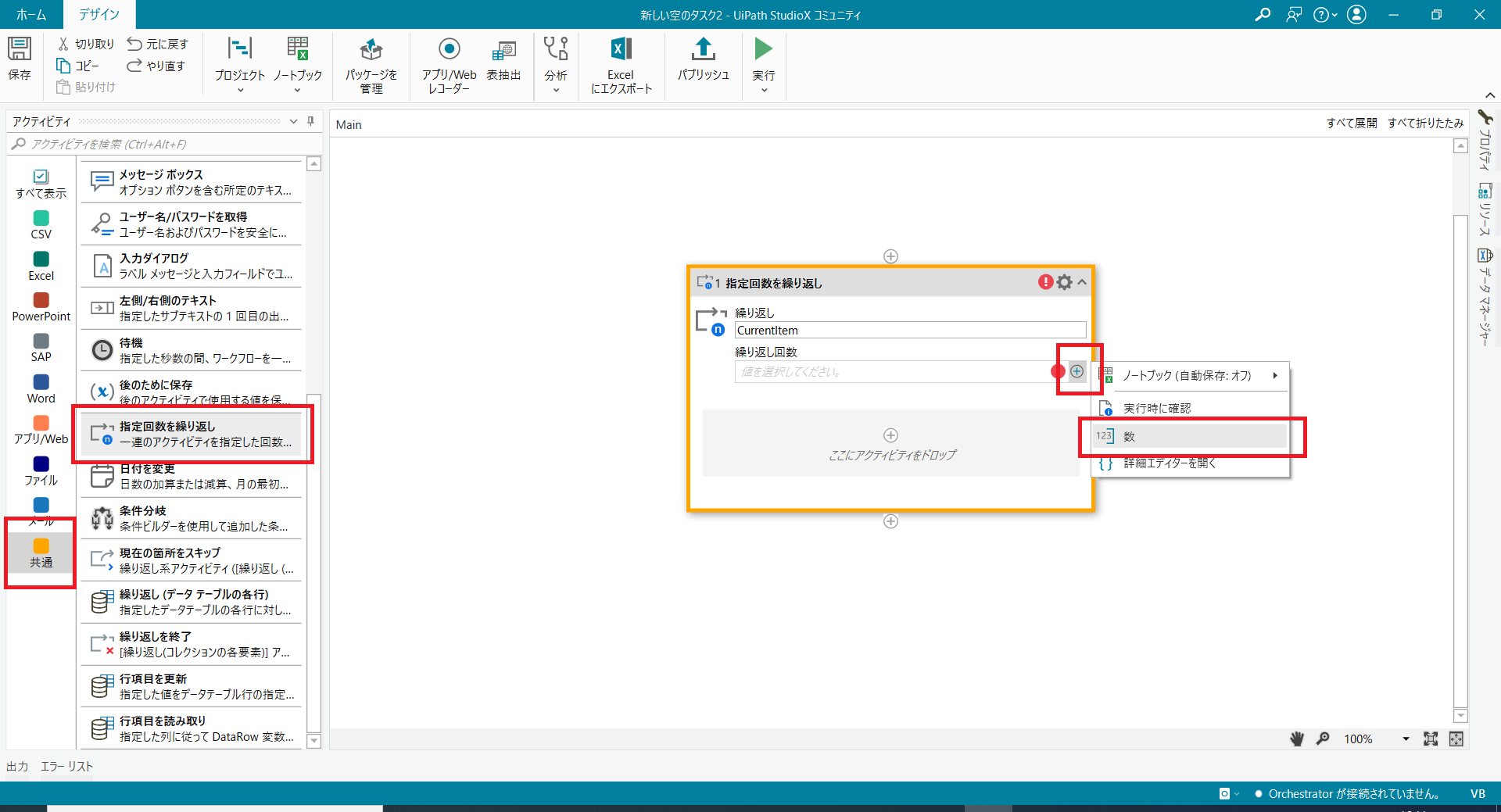Image resolution: width=1501 pixels, height=812 pixels.
Task: Collapse the repeat-count activity card
Action: click(1082, 282)
